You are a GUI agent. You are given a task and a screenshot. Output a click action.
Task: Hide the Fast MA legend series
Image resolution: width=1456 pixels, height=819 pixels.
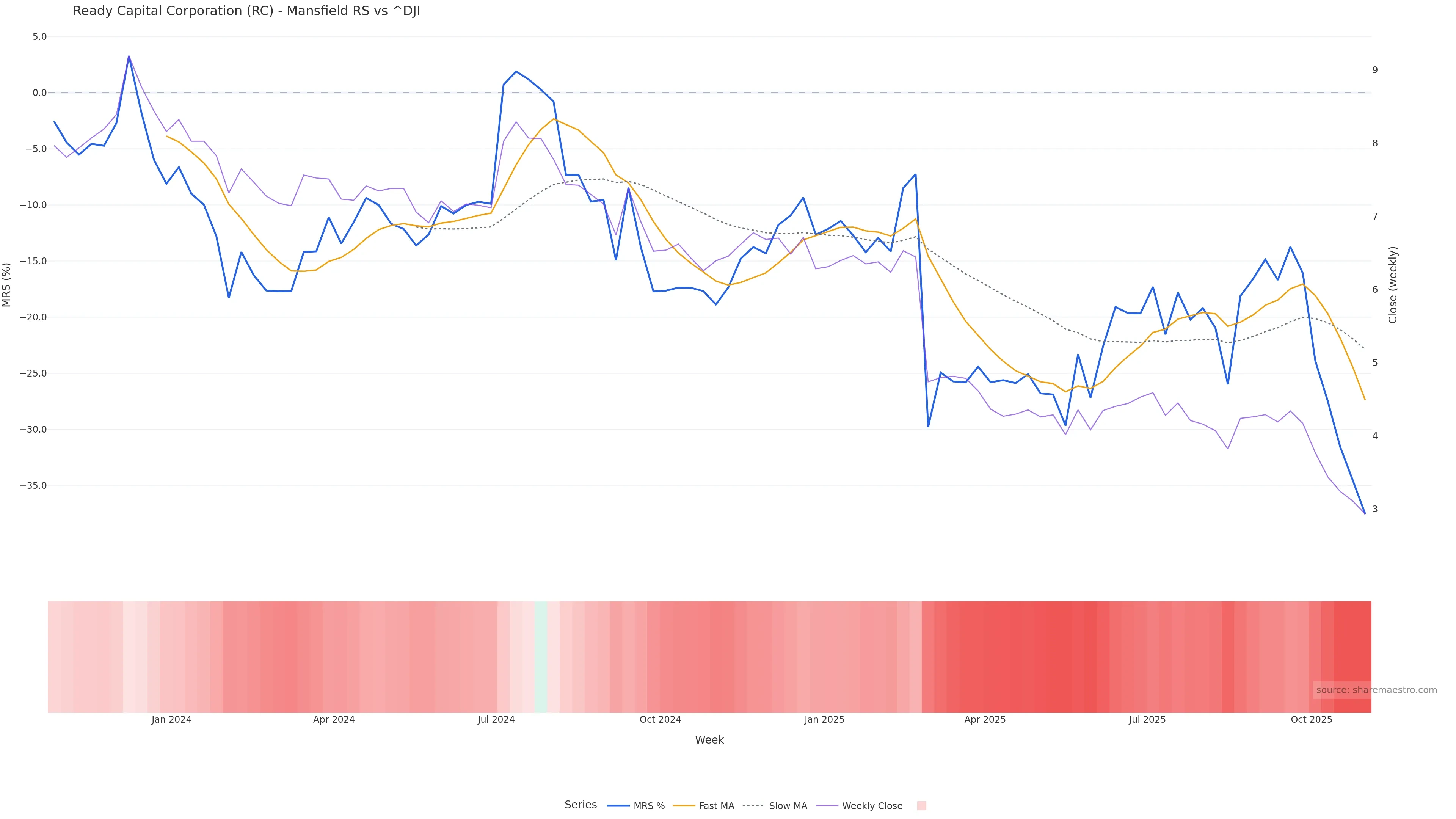(x=716, y=806)
